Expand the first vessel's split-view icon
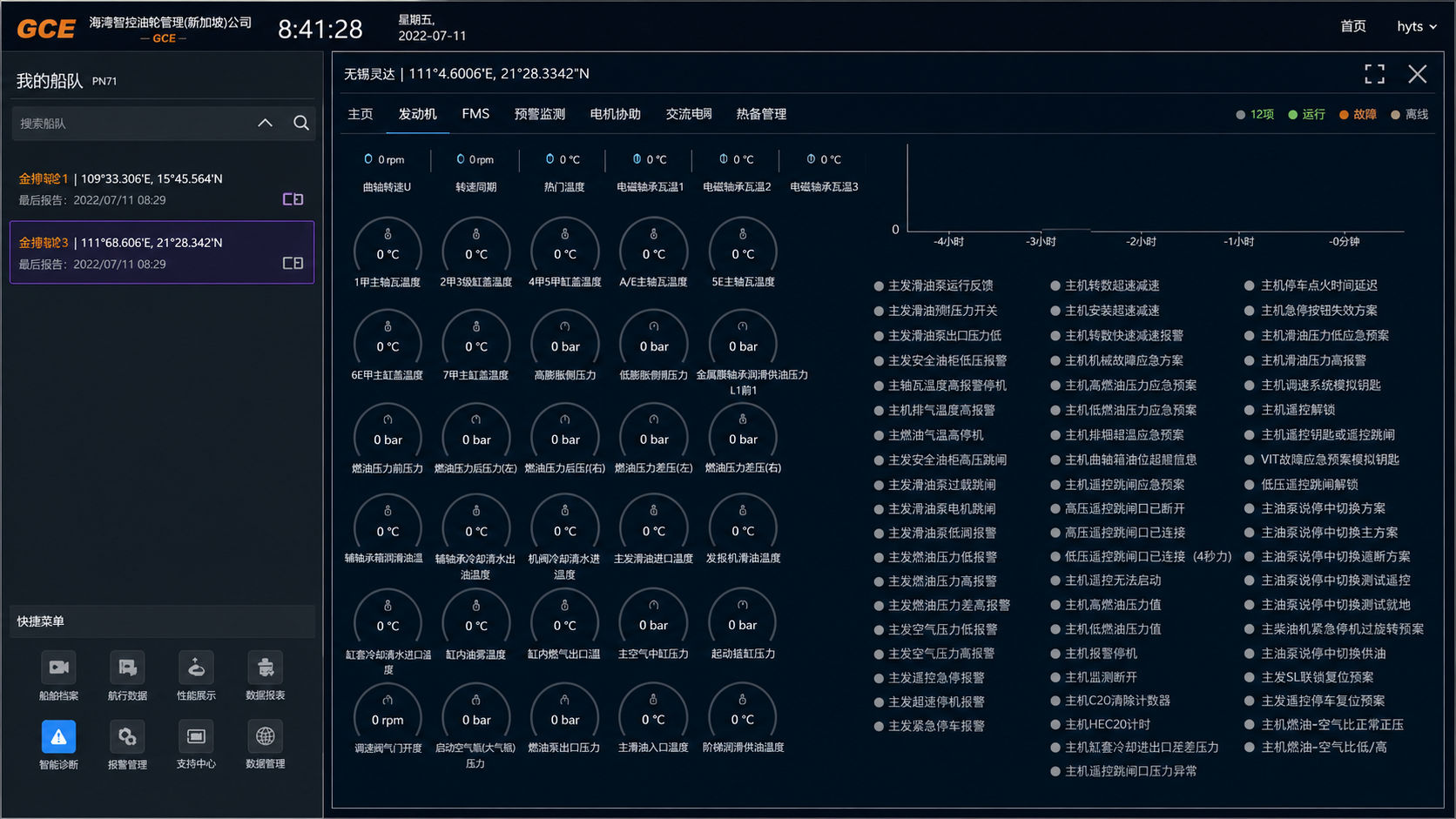Viewport: 1456px width, 819px height. click(293, 199)
